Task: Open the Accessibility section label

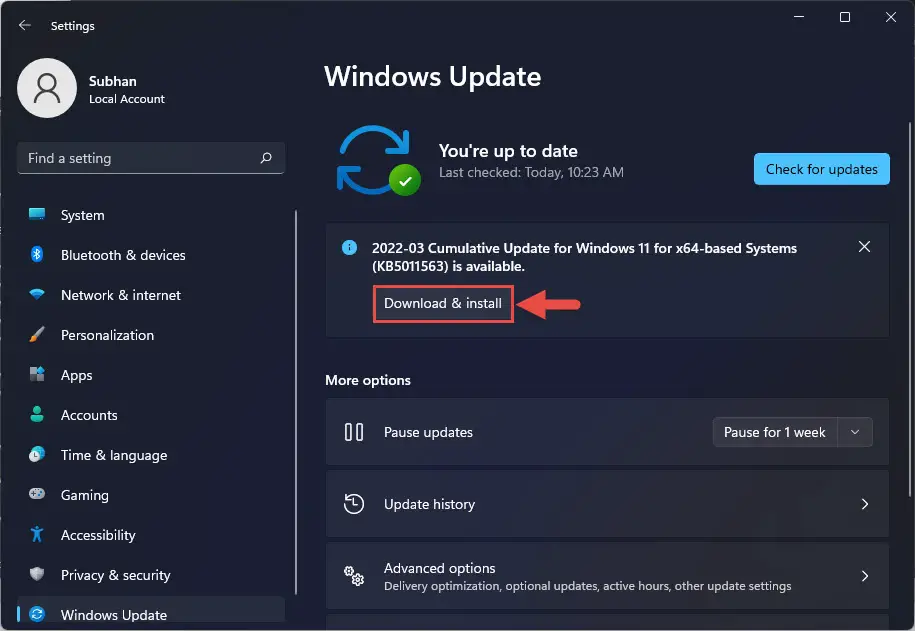Action: pos(98,535)
